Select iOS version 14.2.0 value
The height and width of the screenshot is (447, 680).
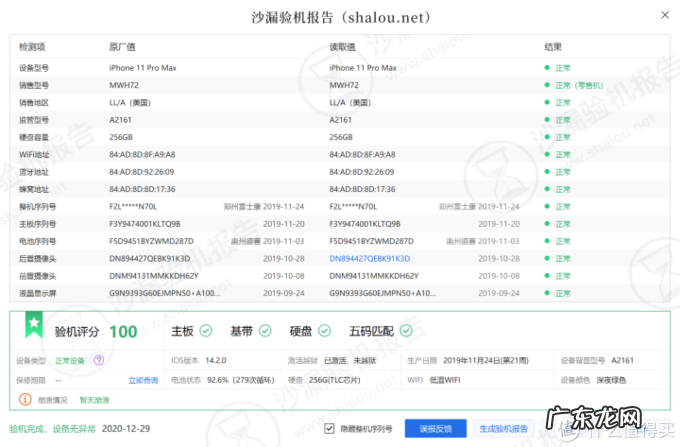click(x=216, y=360)
